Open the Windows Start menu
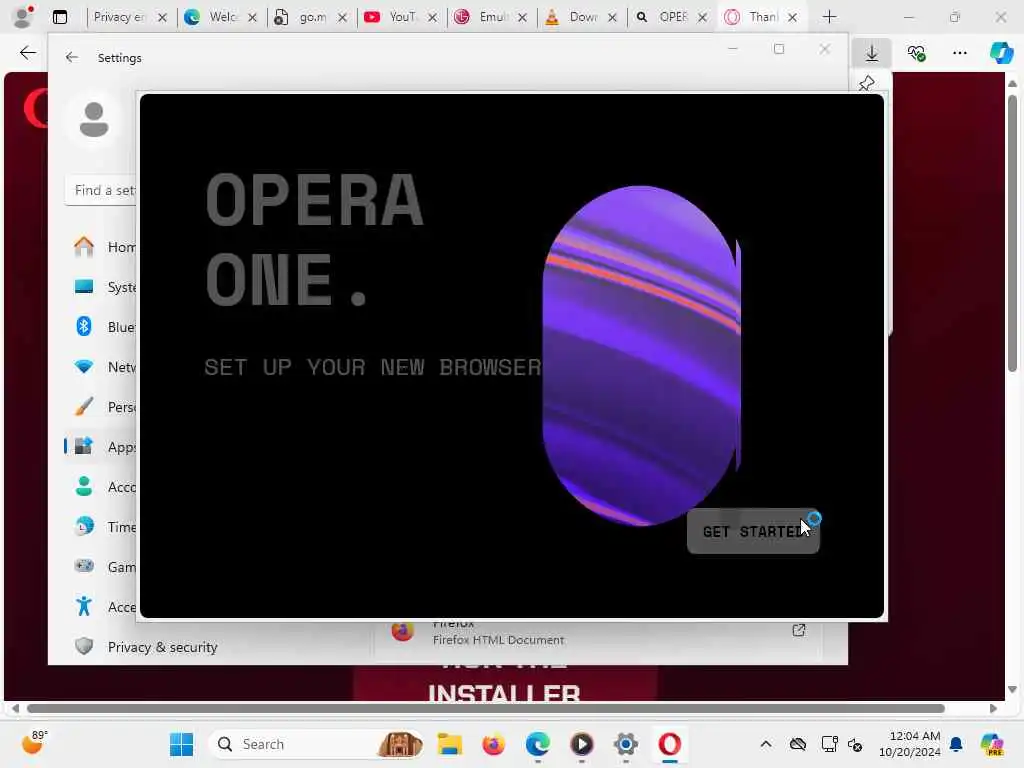 [181, 744]
